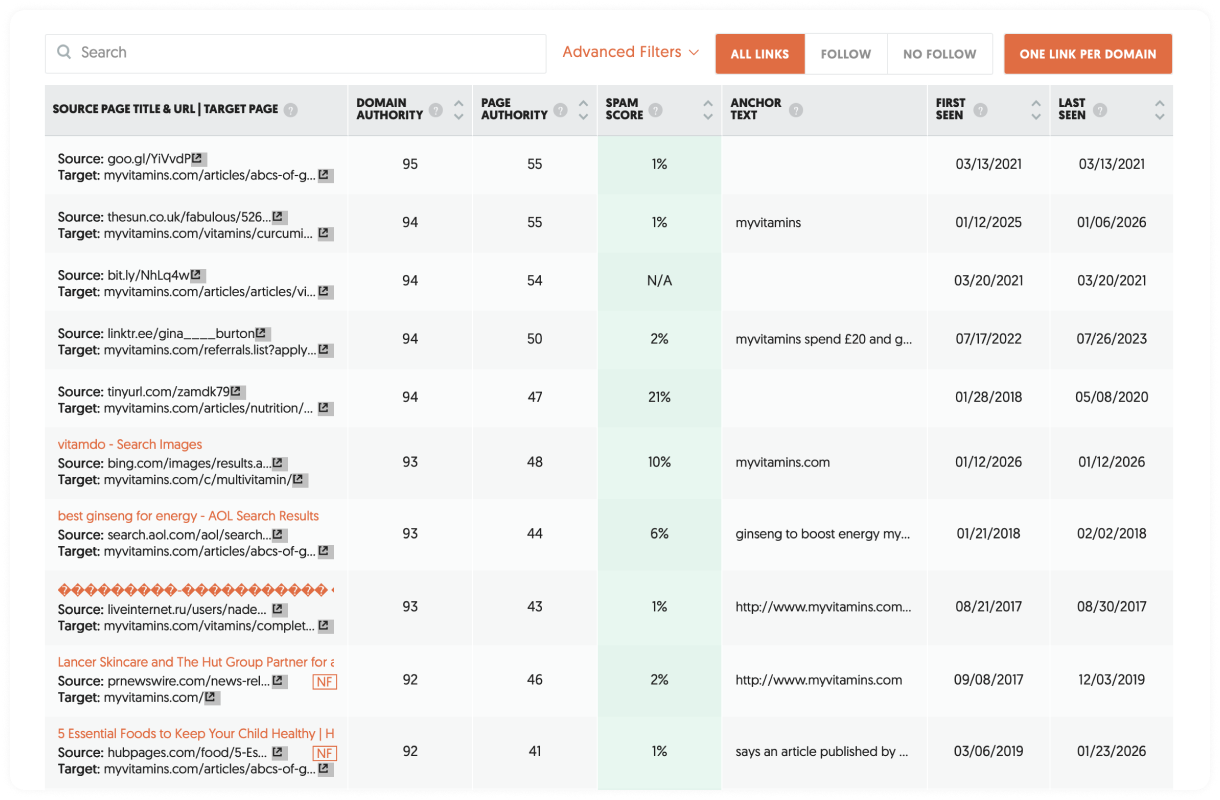Sort table by Domain Authority arrows
This screenshot has height=800, width=1220.
tap(459, 110)
